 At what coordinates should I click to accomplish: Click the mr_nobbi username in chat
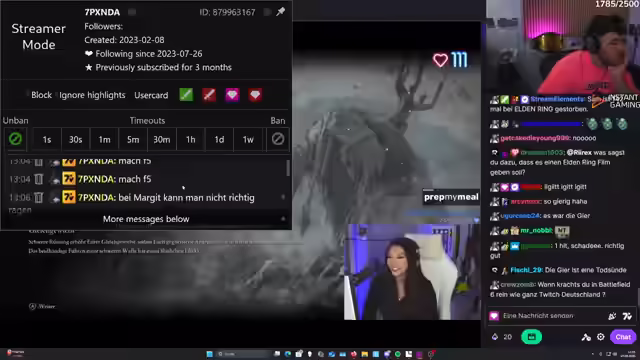coord(536,231)
